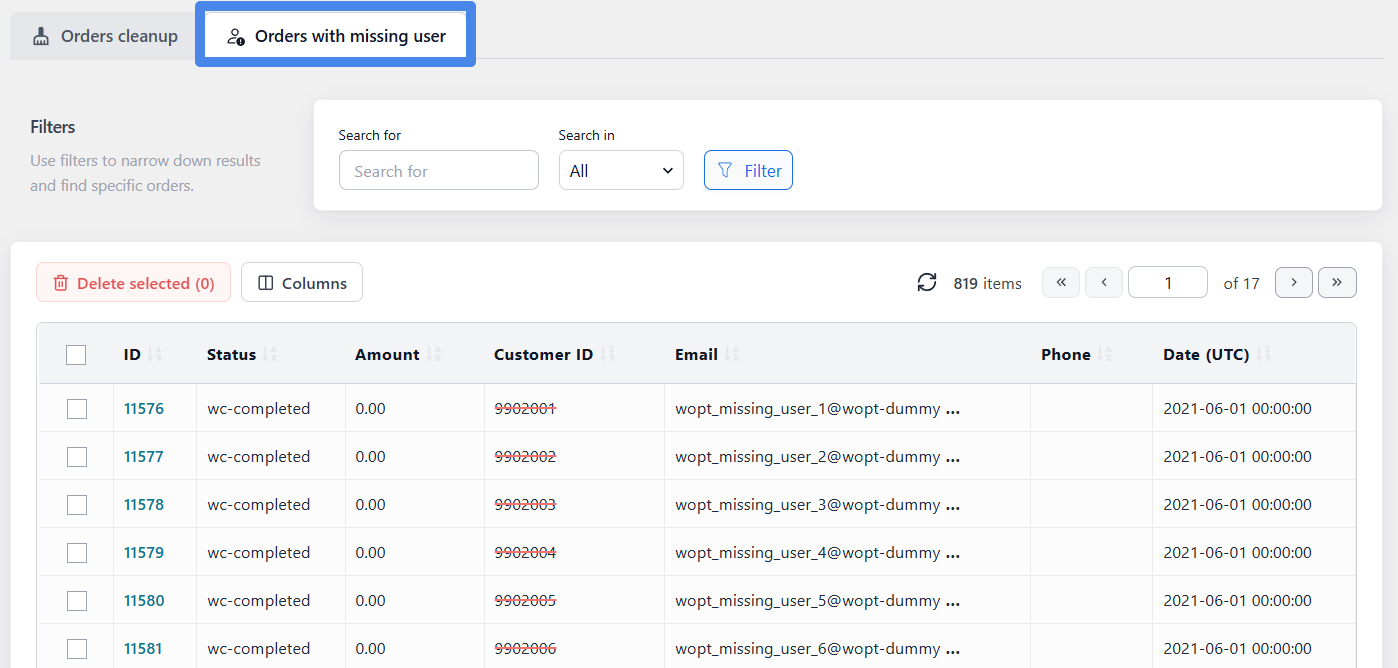Sort by Date (UTC) column arrows
Image resolution: width=1398 pixels, height=668 pixels.
(1263, 354)
